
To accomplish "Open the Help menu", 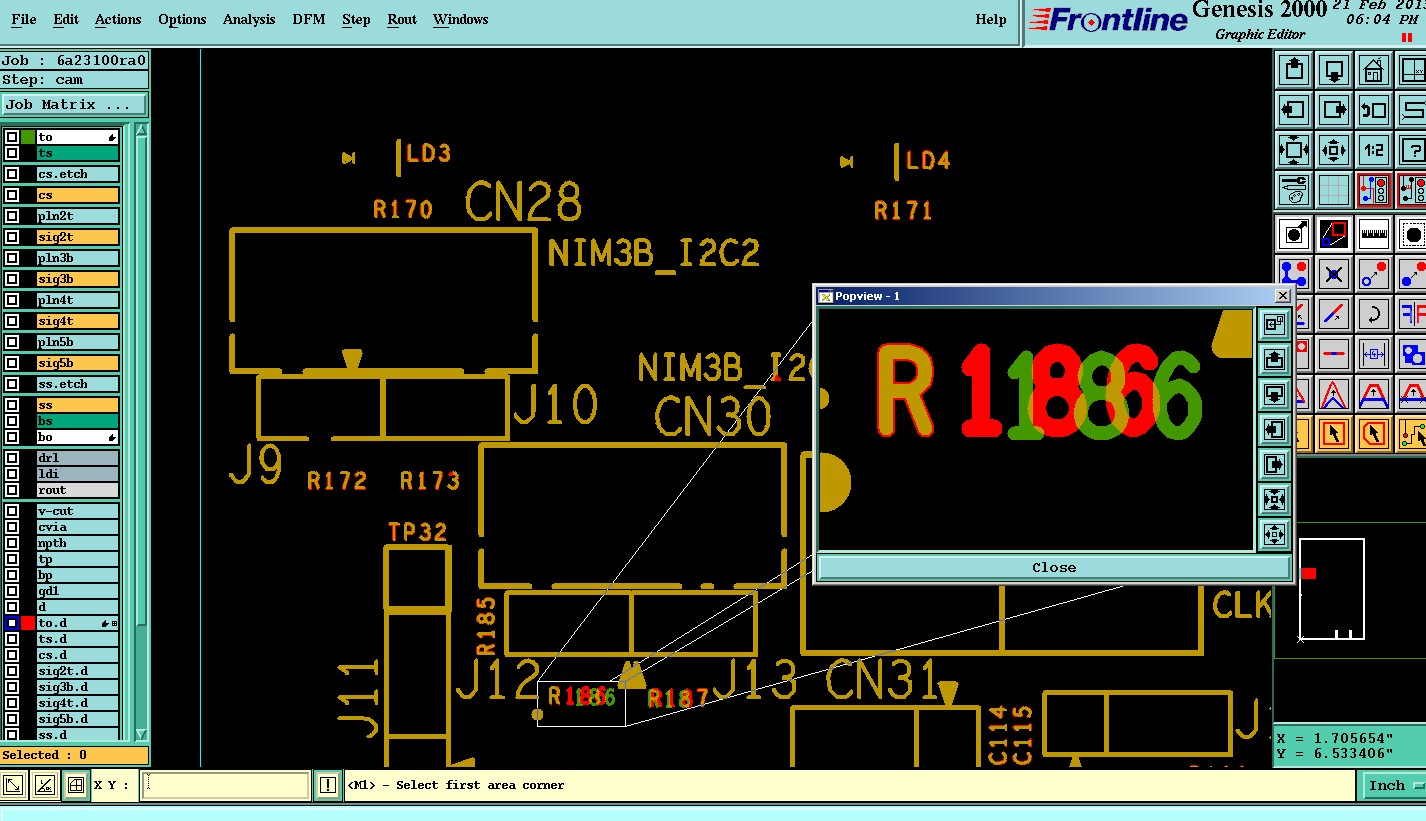I will point(991,19).
